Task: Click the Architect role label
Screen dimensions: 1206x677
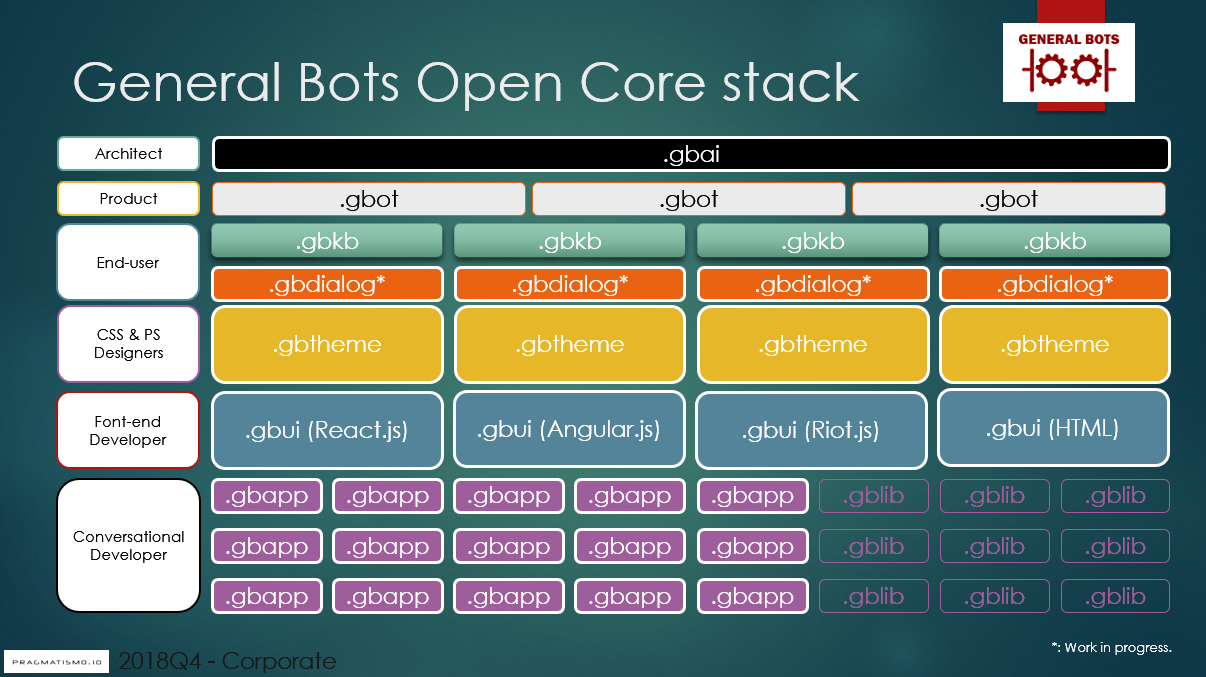Action: click(x=128, y=154)
